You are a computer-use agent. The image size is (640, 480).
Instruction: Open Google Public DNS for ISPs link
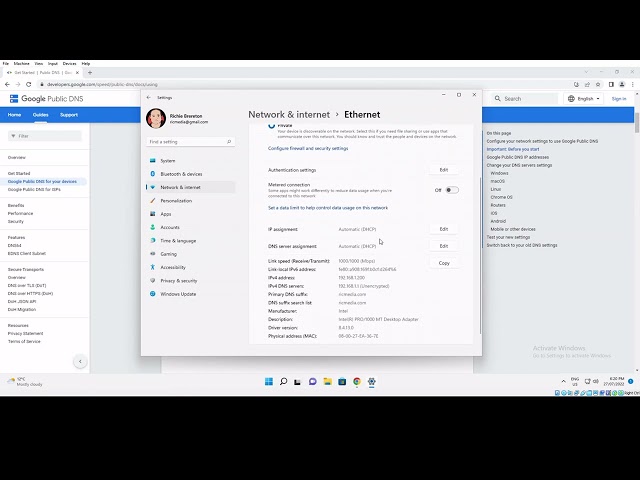[x=34, y=189]
